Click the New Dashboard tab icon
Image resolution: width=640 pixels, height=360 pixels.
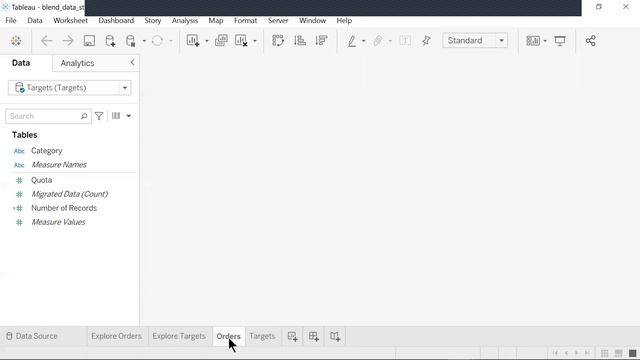pyautogui.click(x=313, y=336)
